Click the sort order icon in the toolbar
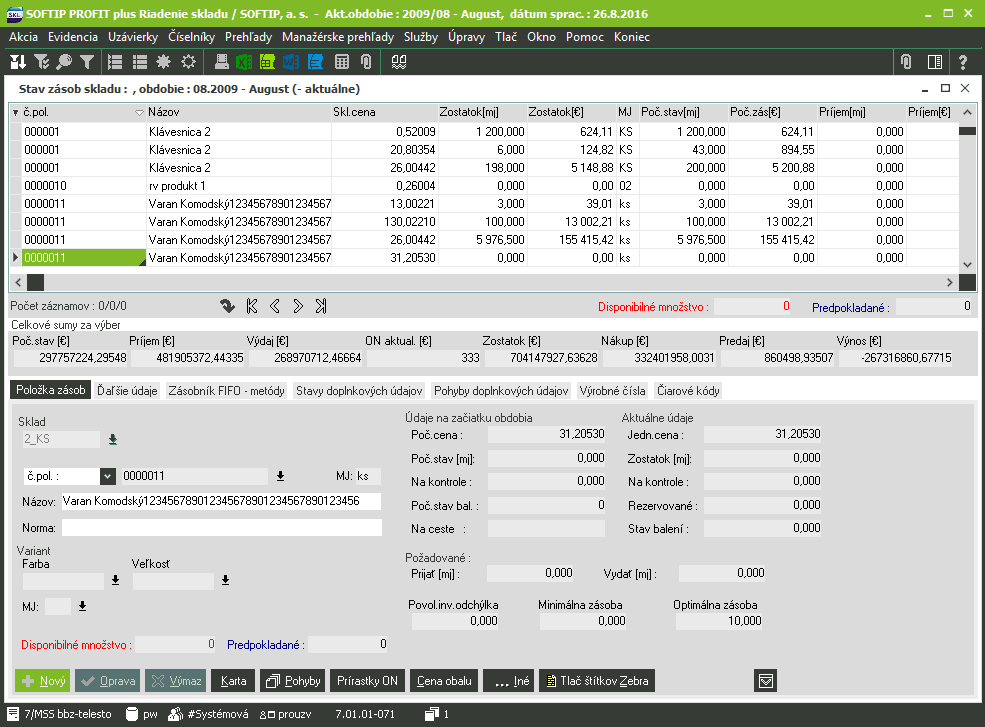Viewport: 985px width, 727px height. pos(18,62)
